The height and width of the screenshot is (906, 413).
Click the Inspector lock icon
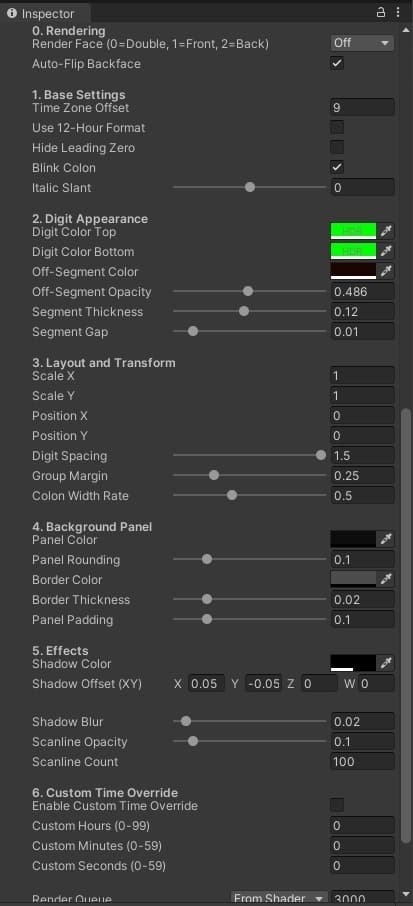pyautogui.click(x=381, y=12)
